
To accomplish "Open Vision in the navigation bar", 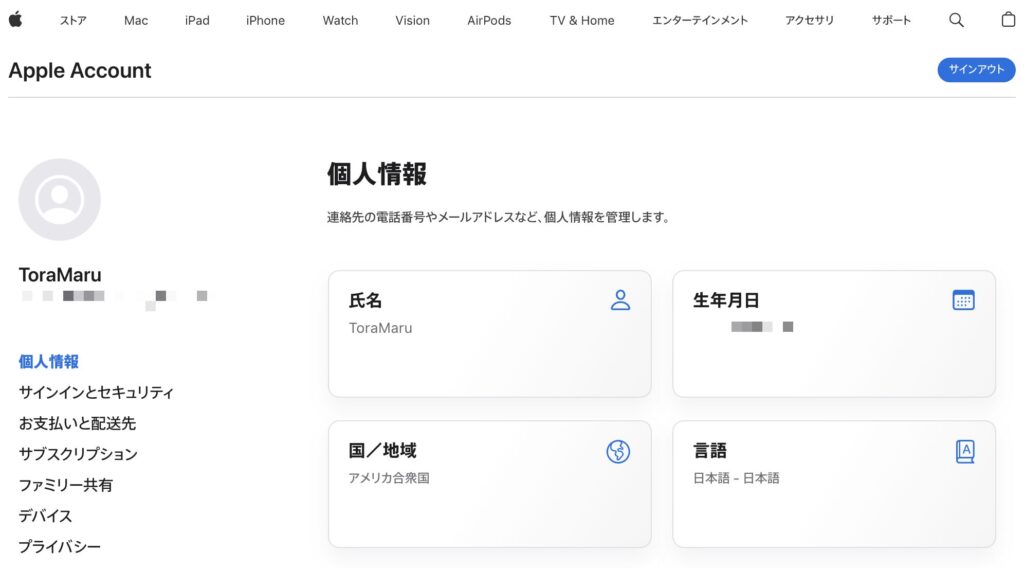I will coord(412,20).
